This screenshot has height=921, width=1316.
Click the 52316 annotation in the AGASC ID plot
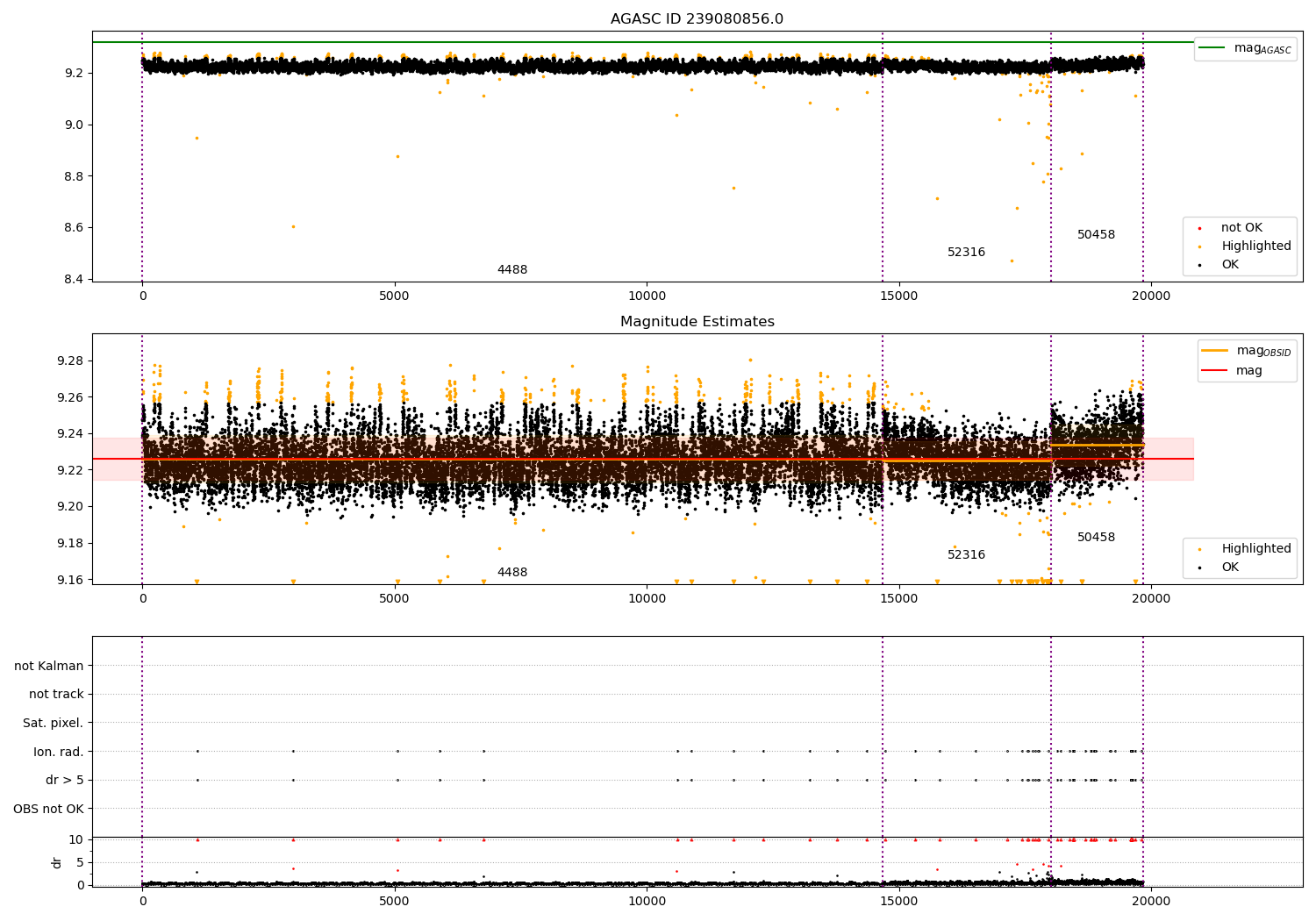pos(966,253)
